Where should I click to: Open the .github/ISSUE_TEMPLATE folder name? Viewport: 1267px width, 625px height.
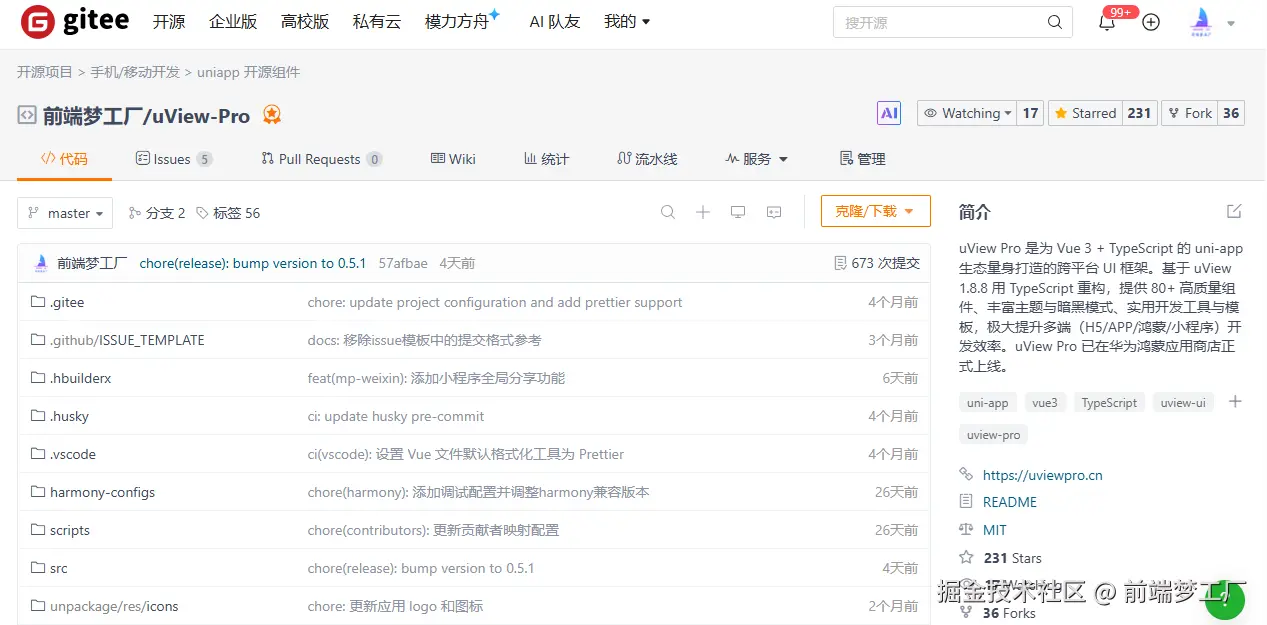(127, 340)
